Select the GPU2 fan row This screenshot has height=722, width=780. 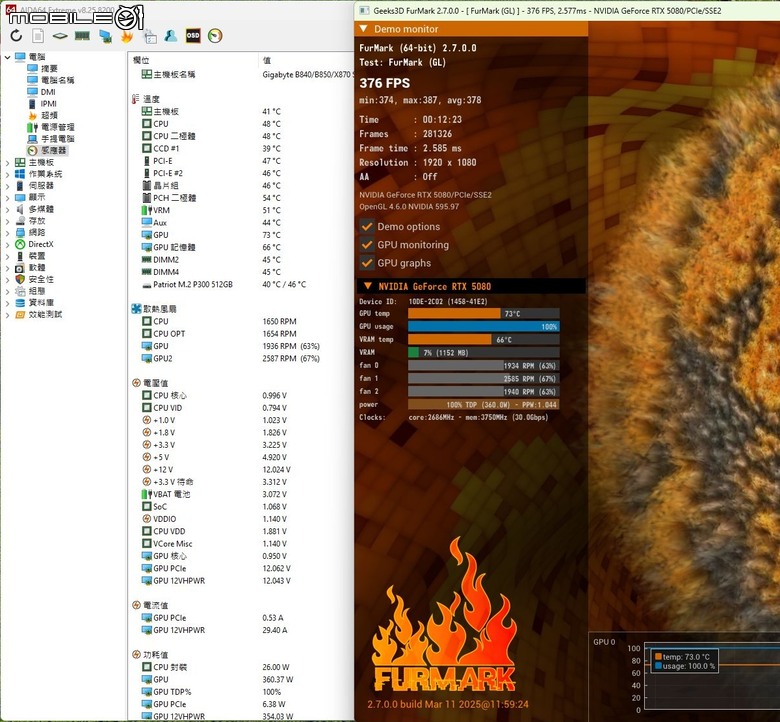pyautogui.click(x=241, y=358)
